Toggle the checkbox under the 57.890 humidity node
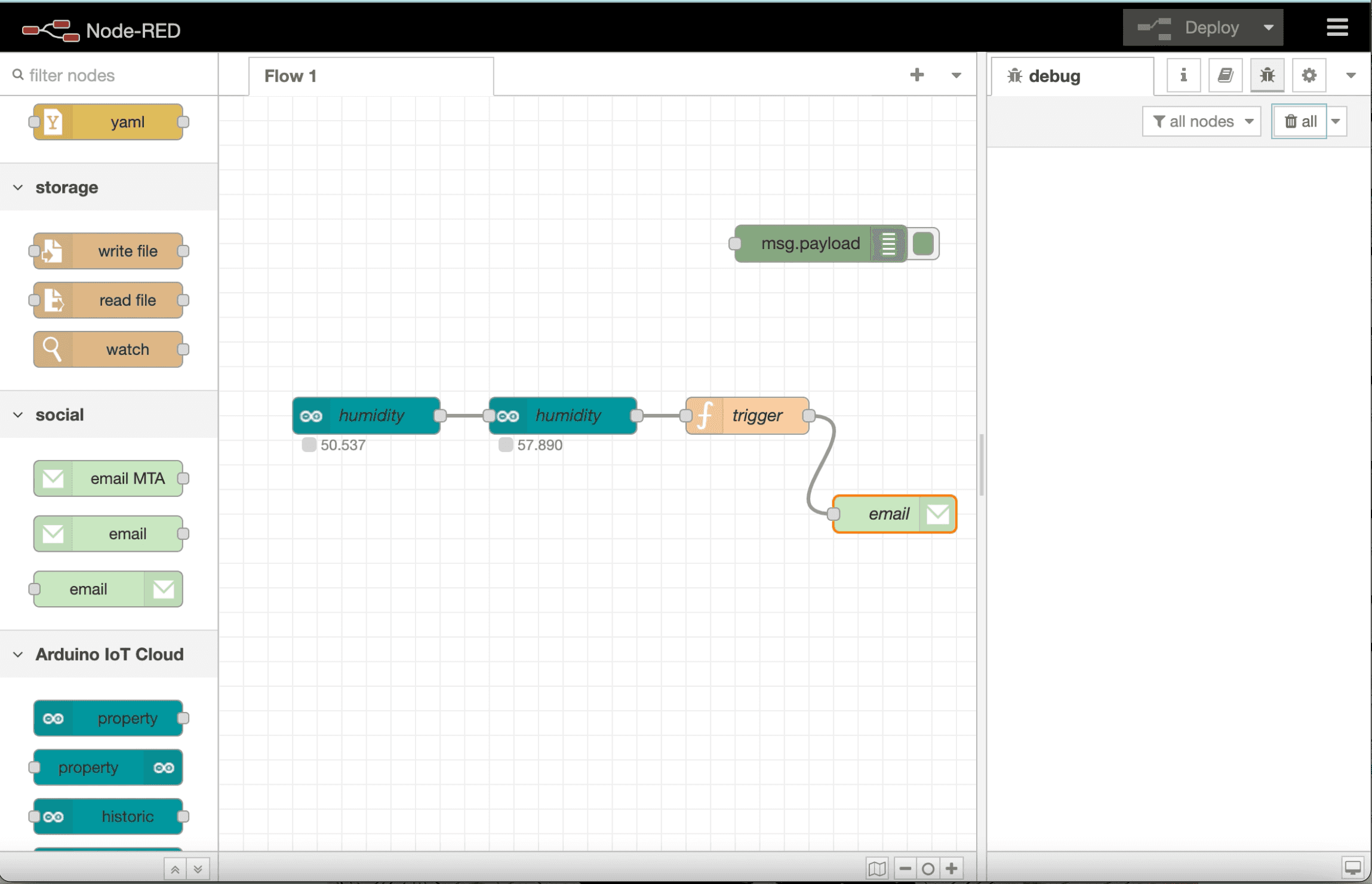1372x884 pixels. (506, 445)
